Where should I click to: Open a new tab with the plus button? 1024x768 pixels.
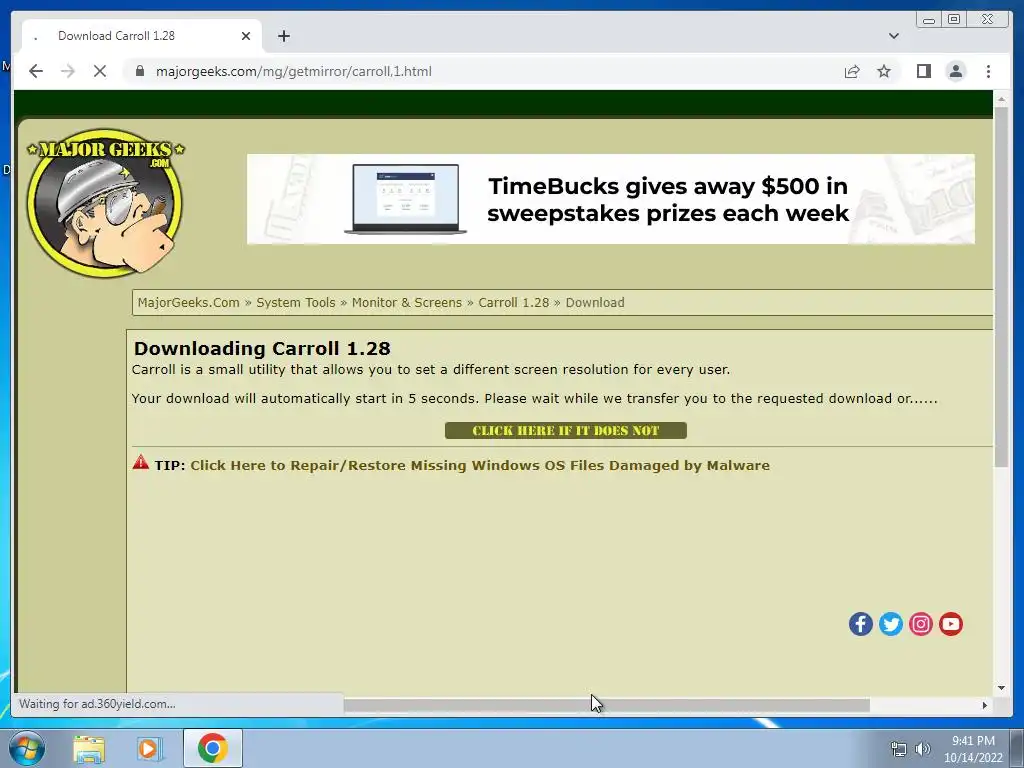(x=283, y=36)
